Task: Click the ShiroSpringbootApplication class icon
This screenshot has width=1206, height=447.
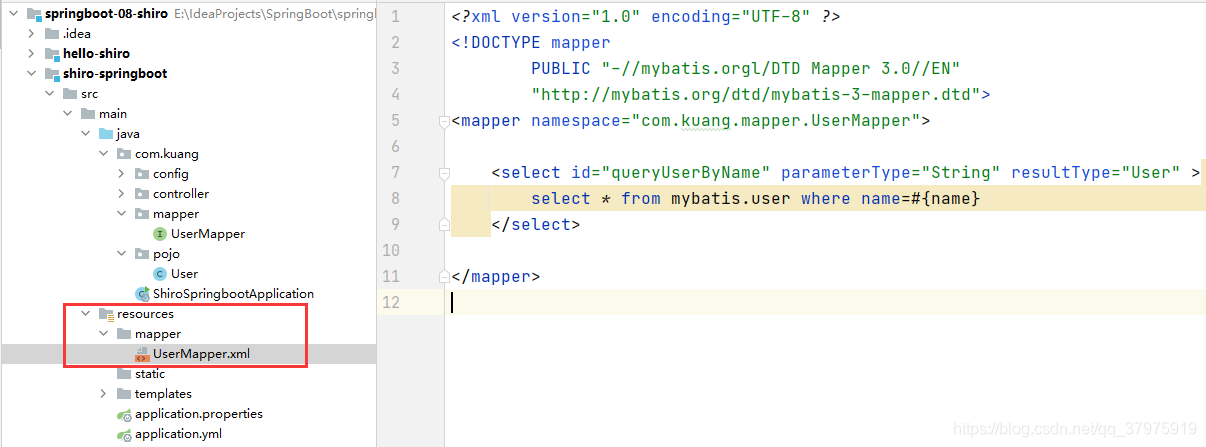Action: click(142, 294)
